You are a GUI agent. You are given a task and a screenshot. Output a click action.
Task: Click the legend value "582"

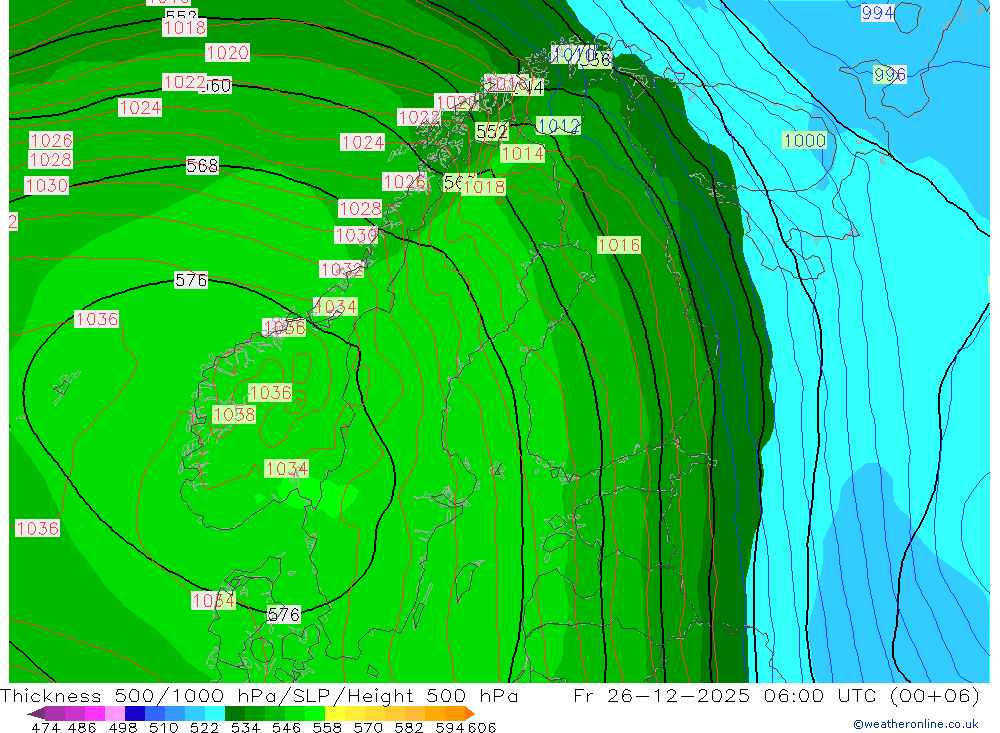(408, 727)
